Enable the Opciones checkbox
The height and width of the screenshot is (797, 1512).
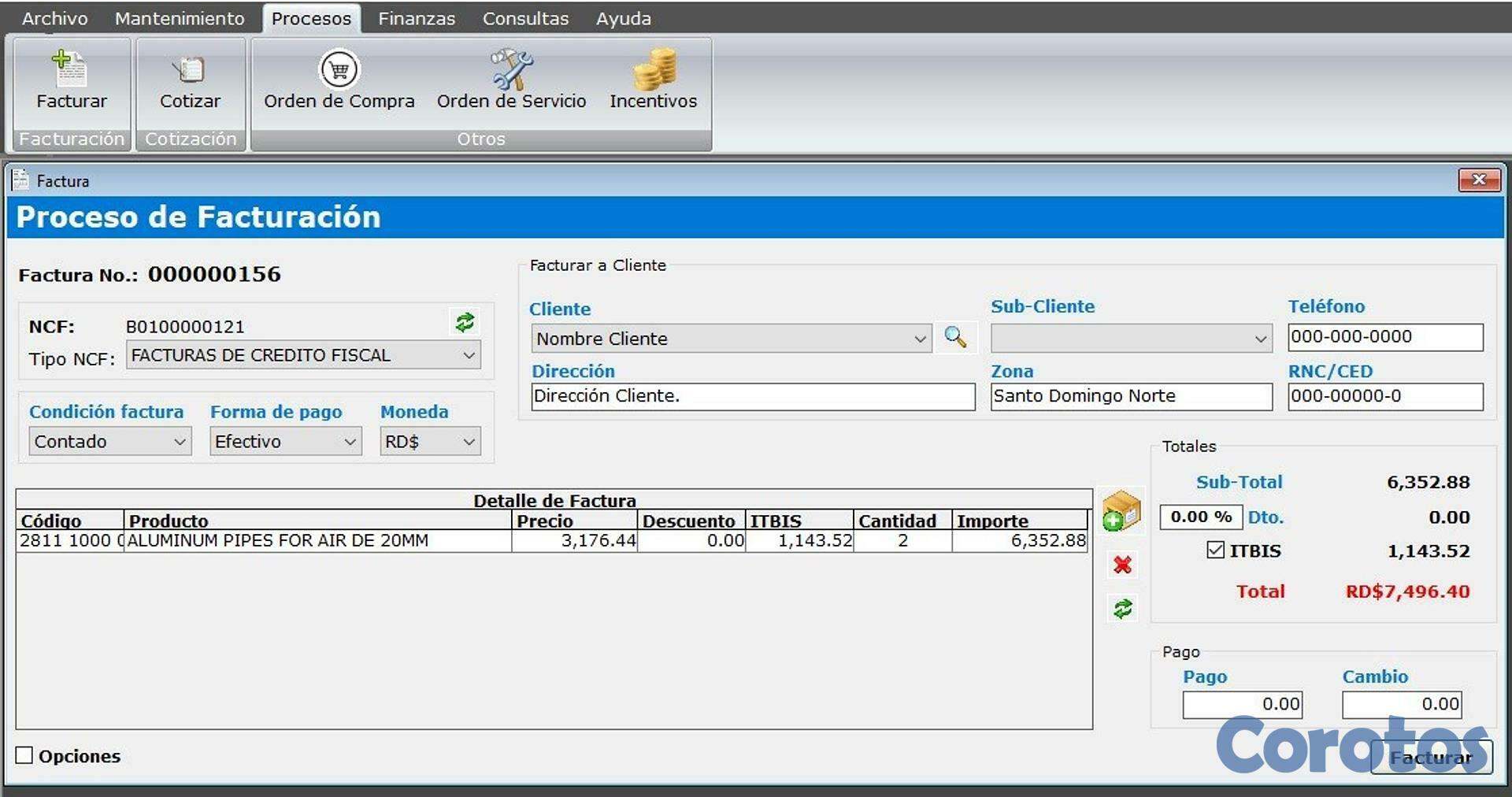pos(24,755)
